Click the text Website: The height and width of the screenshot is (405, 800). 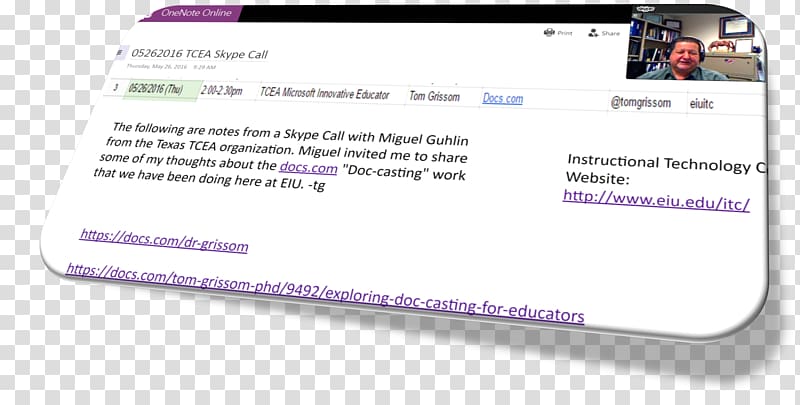point(597,179)
